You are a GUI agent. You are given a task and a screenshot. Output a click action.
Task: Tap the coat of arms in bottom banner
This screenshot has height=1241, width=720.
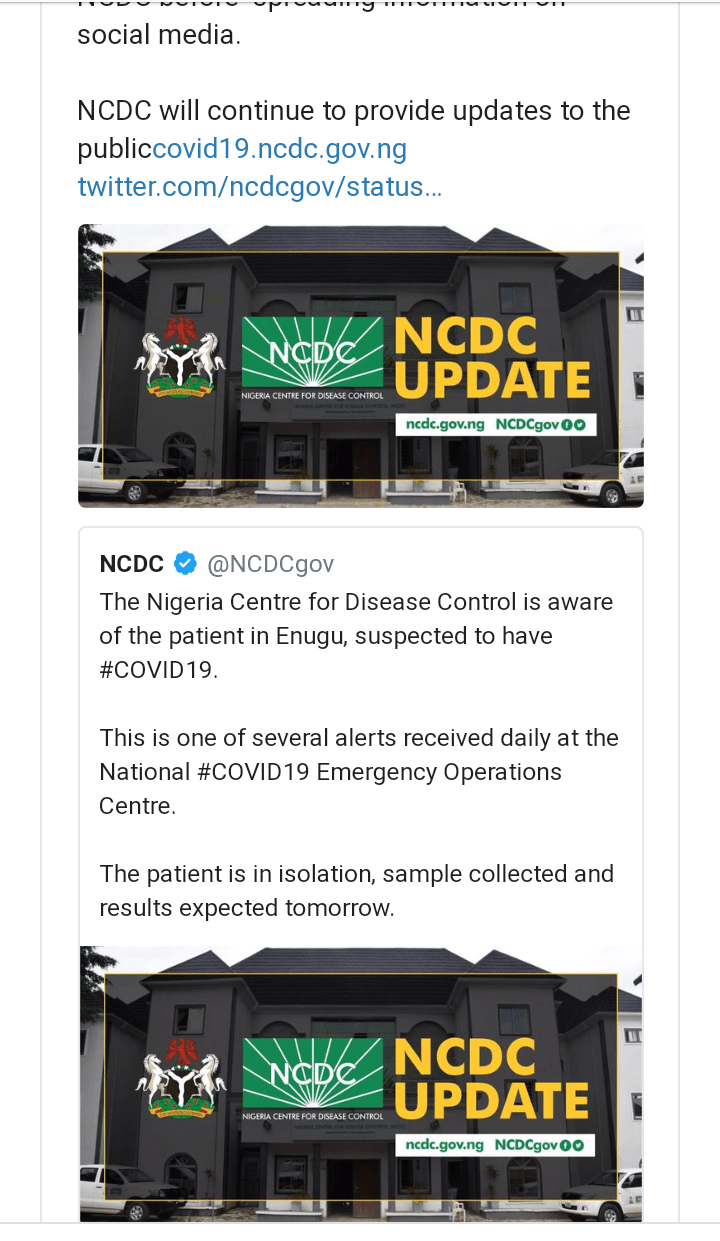point(180,1081)
